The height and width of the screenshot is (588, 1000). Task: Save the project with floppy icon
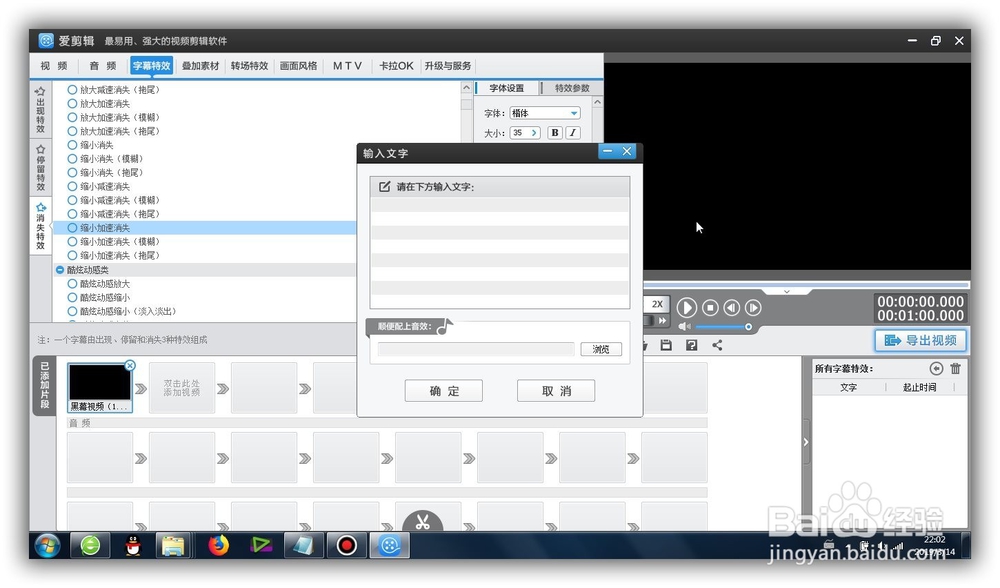tap(666, 345)
